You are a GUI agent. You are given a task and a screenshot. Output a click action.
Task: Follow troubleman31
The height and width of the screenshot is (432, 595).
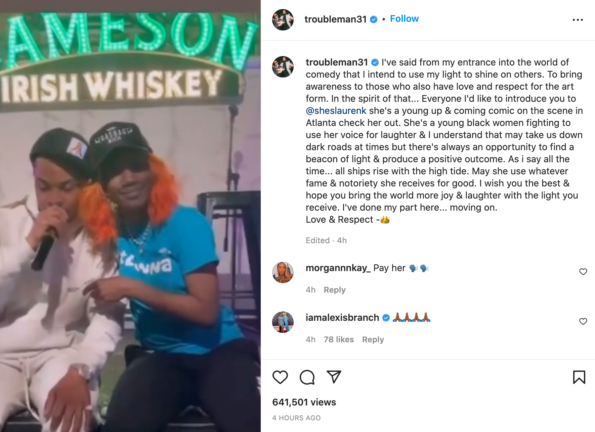click(404, 19)
